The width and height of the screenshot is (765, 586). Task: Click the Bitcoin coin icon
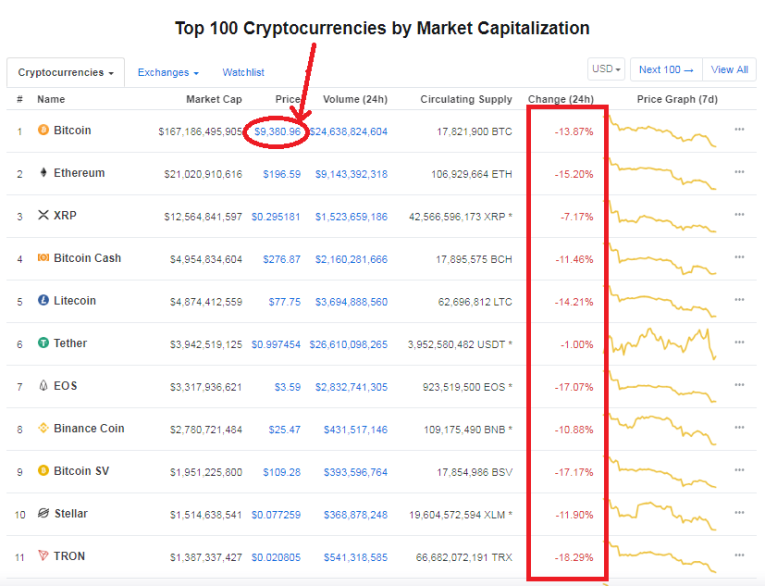(43, 130)
